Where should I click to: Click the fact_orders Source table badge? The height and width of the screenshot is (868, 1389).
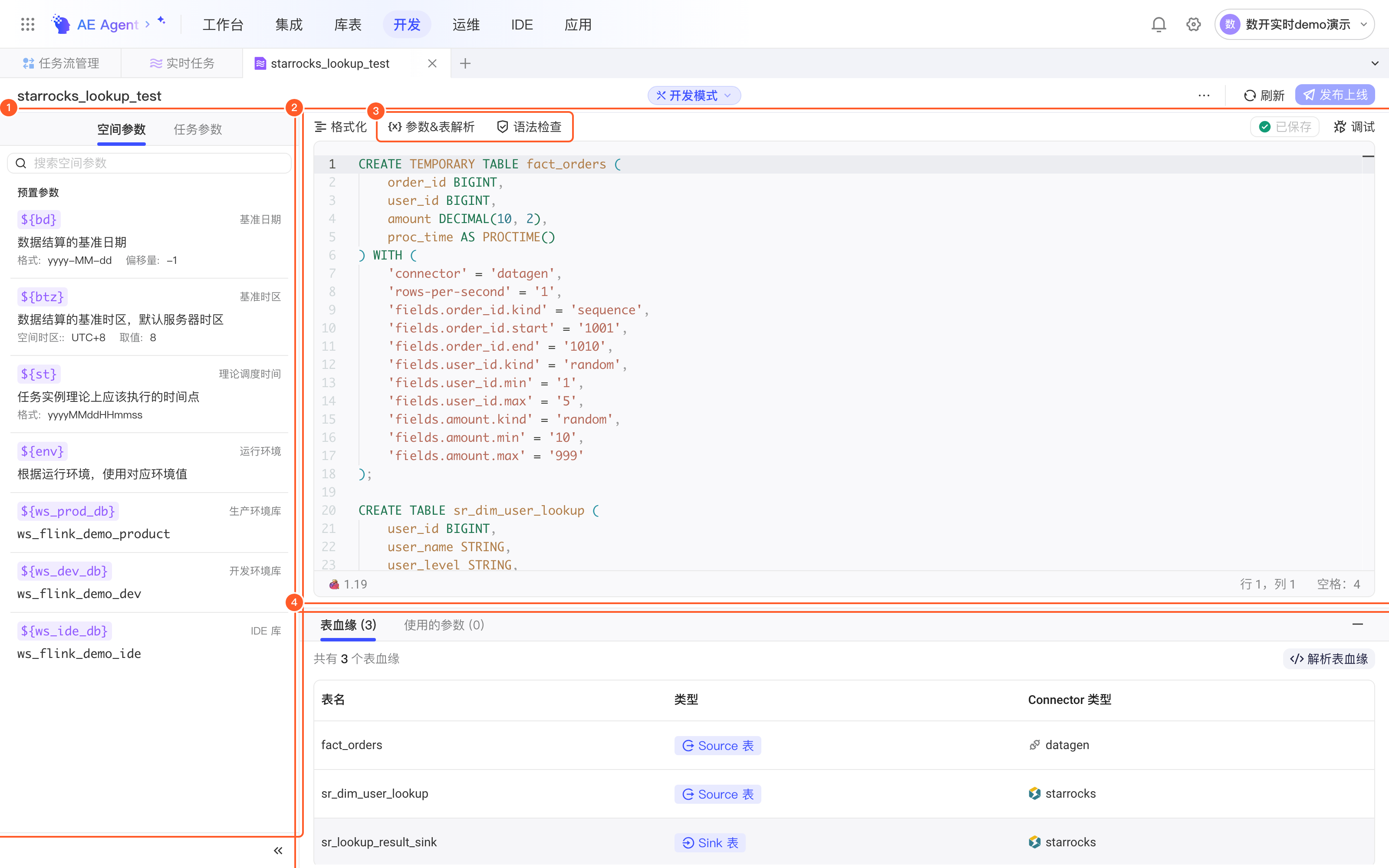click(718, 745)
